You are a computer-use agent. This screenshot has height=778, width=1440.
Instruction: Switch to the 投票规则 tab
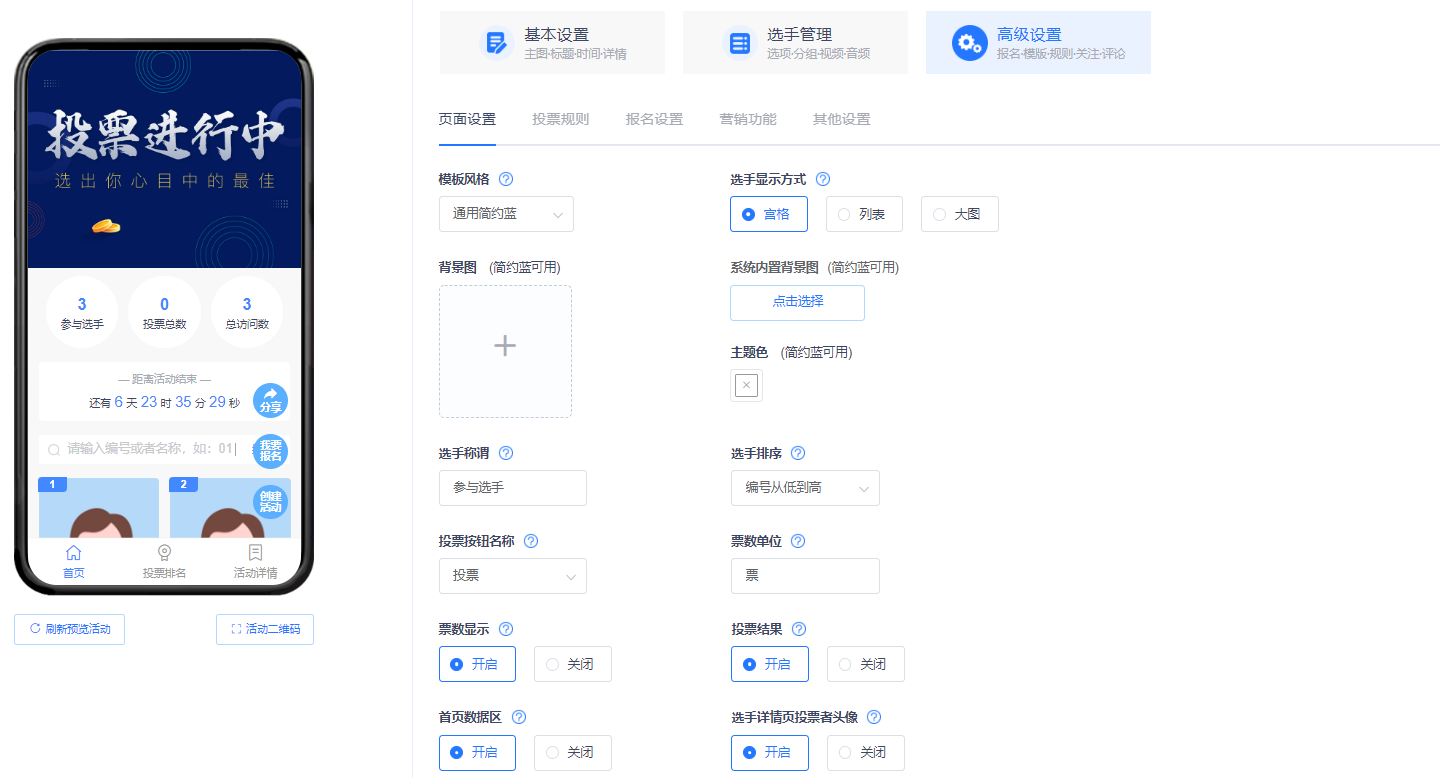click(x=561, y=119)
